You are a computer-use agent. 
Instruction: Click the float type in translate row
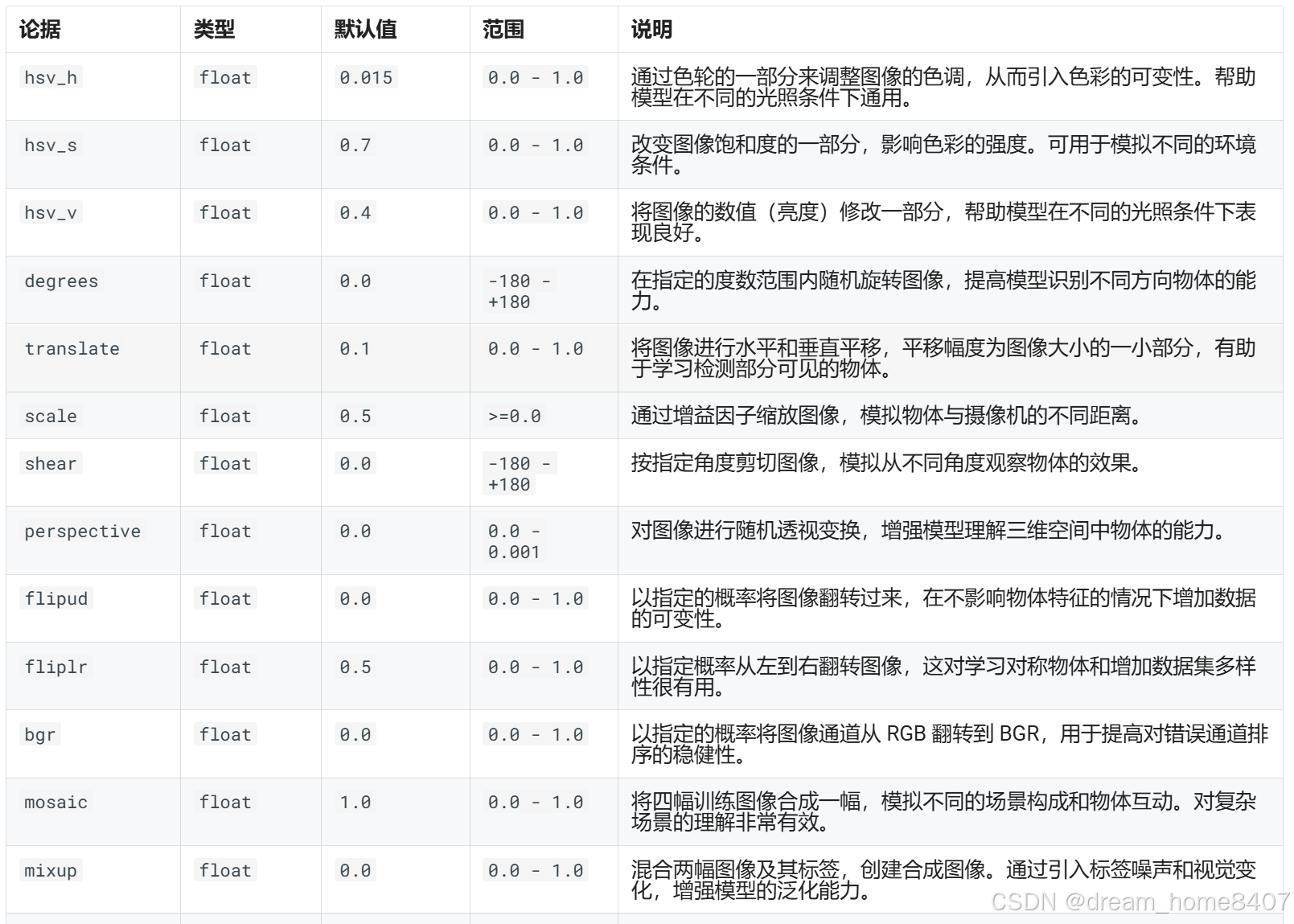point(225,348)
